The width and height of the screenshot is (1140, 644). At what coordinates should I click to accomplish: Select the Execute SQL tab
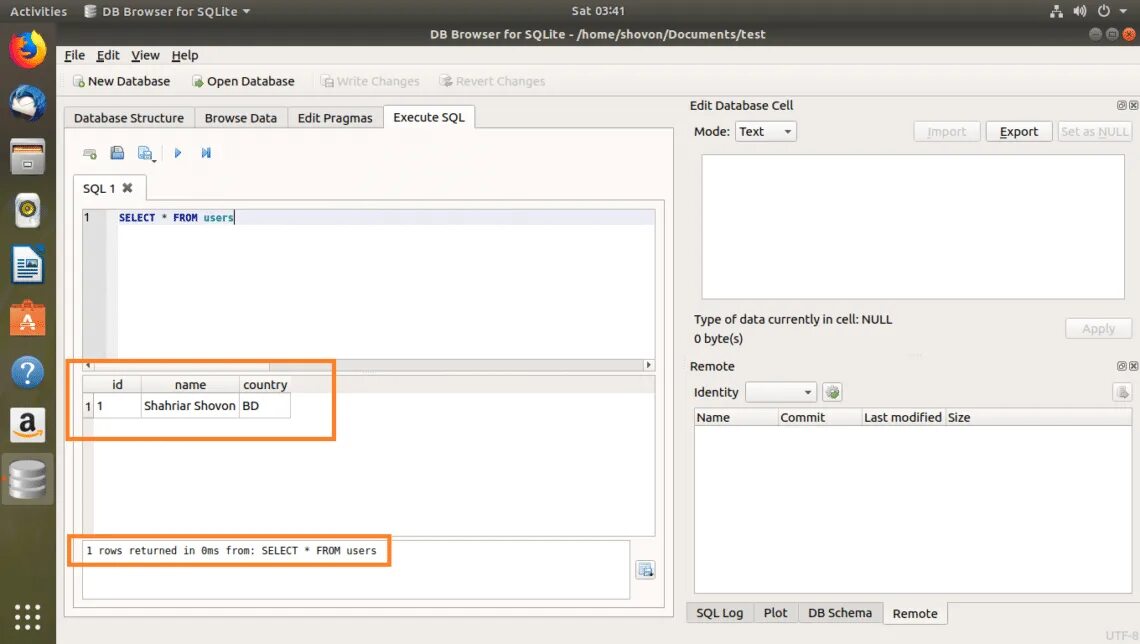point(429,117)
